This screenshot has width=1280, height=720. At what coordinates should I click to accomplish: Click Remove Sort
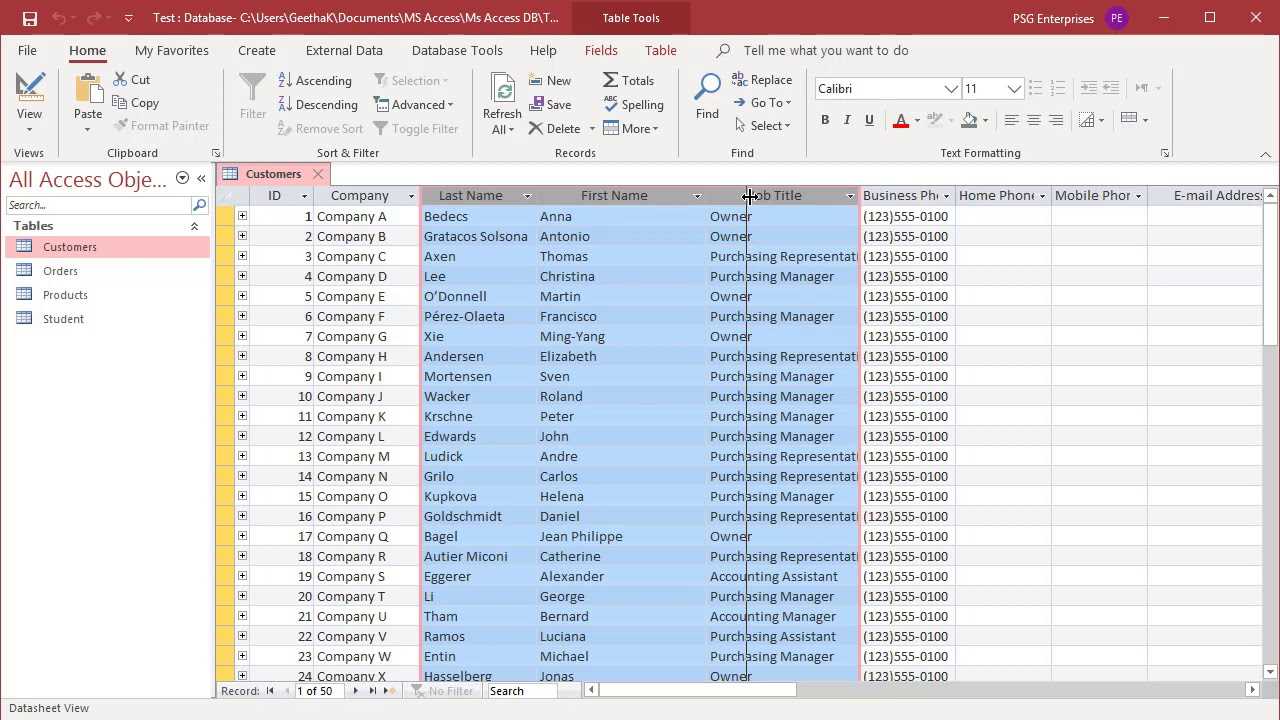click(x=320, y=128)
